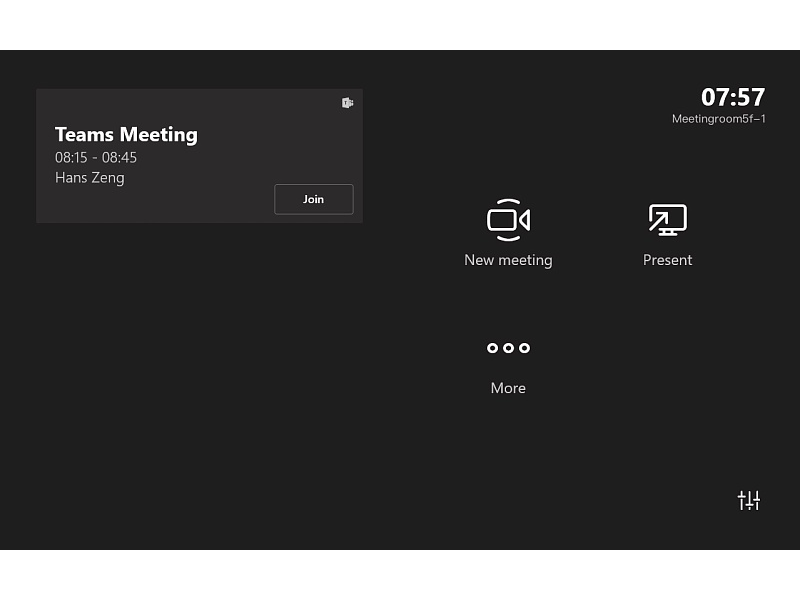Open the settings sliders icon
This screenshot has height=600, width=800.
[x=748, y=501]
